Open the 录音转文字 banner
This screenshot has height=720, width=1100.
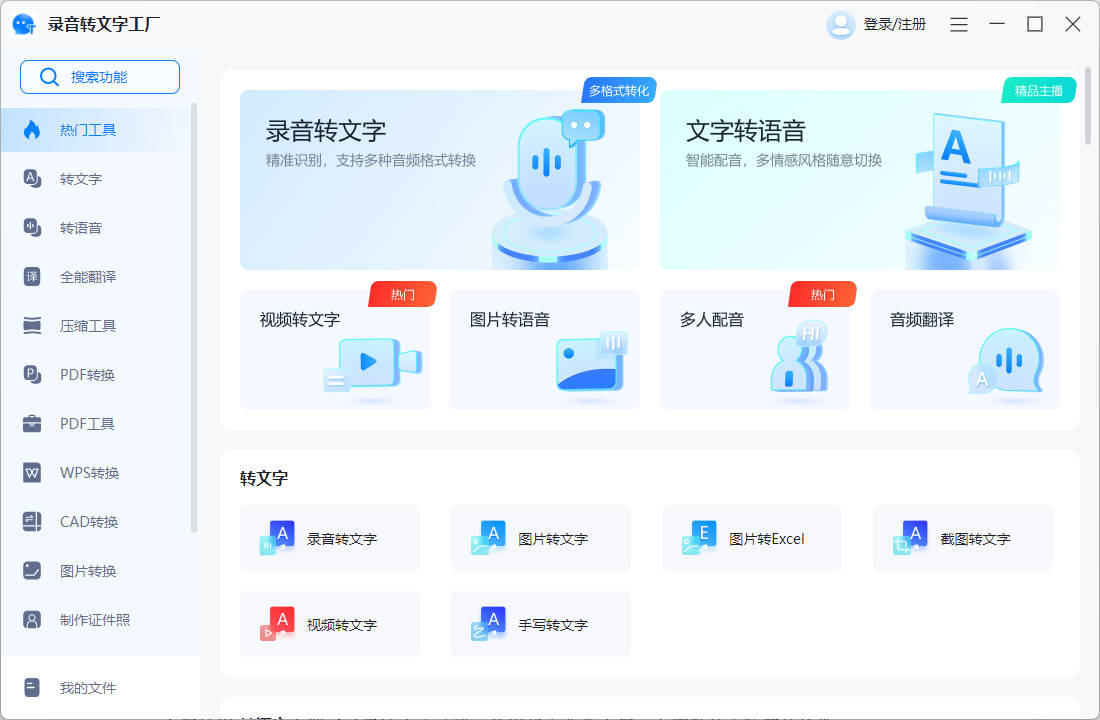(440, 178)
